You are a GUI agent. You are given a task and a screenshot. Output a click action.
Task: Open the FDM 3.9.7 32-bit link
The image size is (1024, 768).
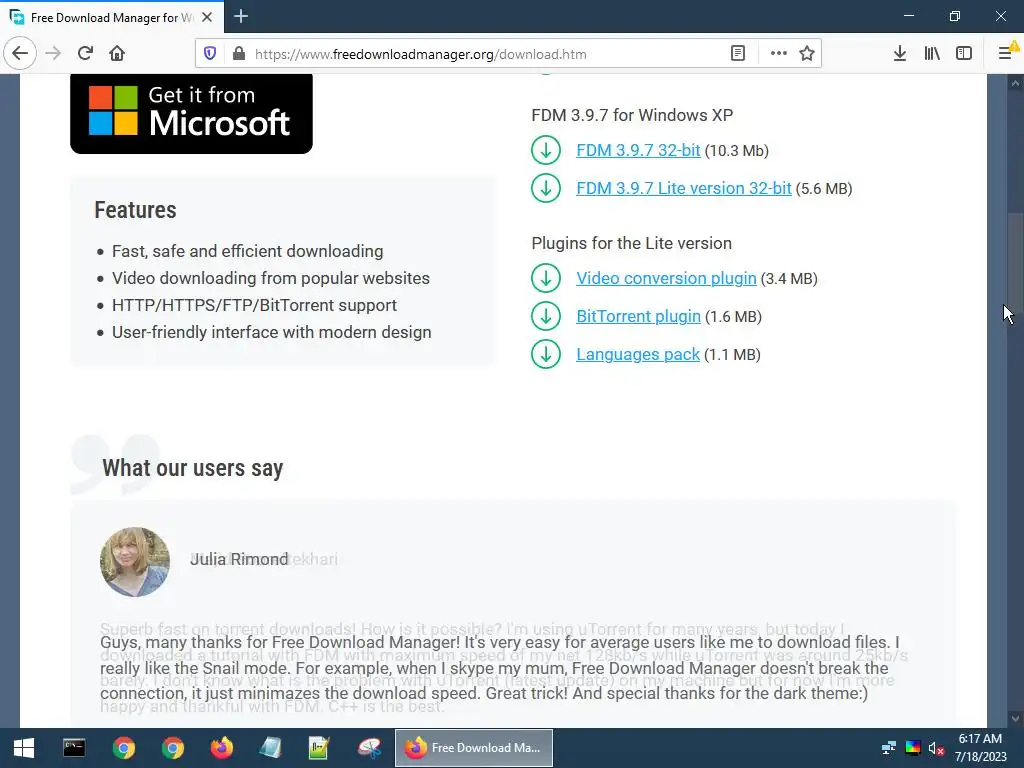[x=638, y=150]
